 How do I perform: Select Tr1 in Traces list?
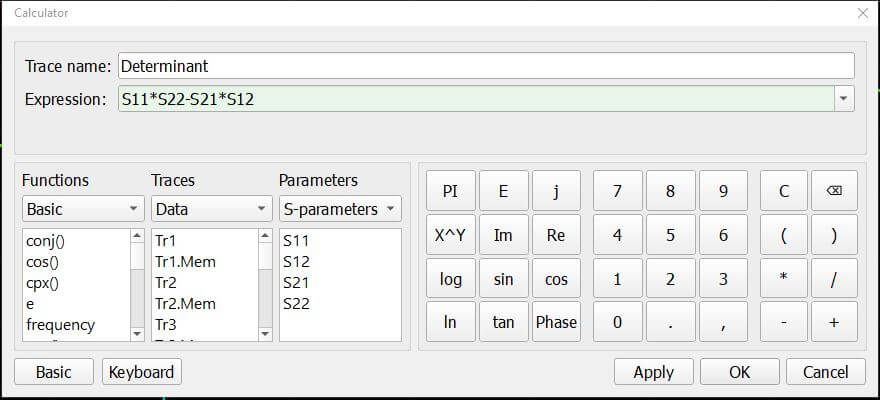click(166, 241)
